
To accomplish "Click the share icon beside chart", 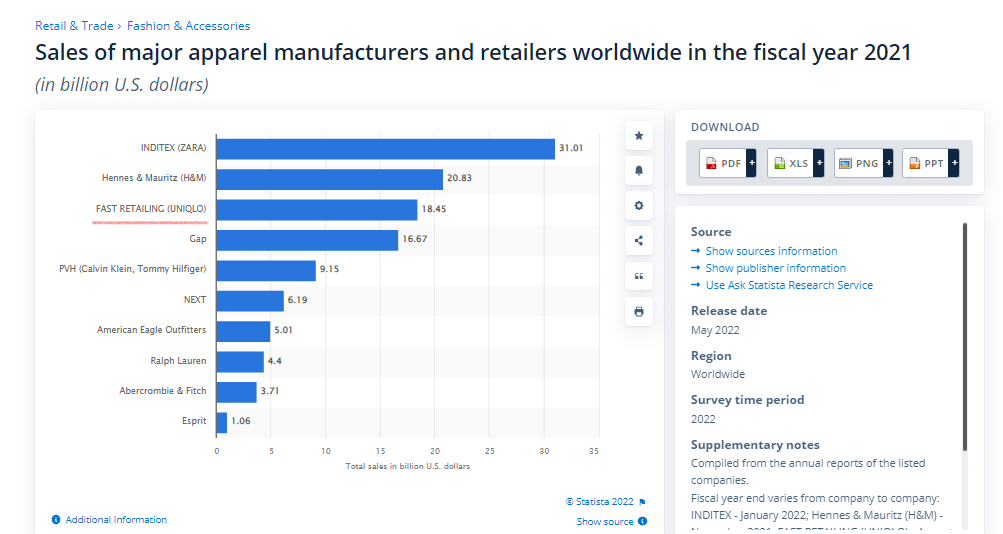I will [639, 240].
